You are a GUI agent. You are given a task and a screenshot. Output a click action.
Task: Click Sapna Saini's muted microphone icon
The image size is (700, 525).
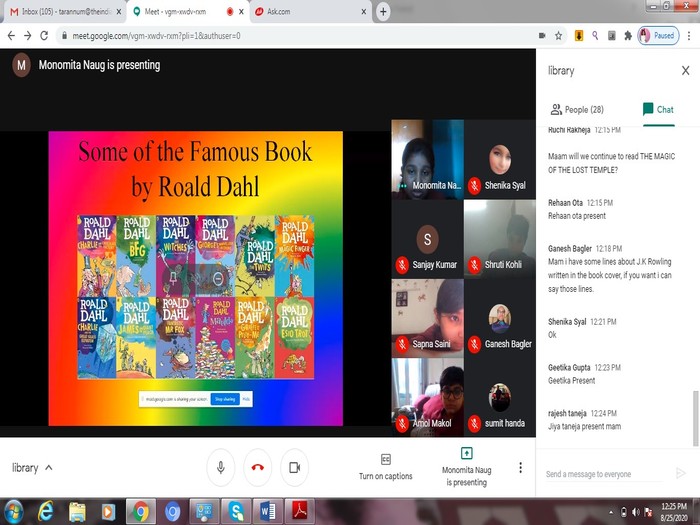(402, 344)
